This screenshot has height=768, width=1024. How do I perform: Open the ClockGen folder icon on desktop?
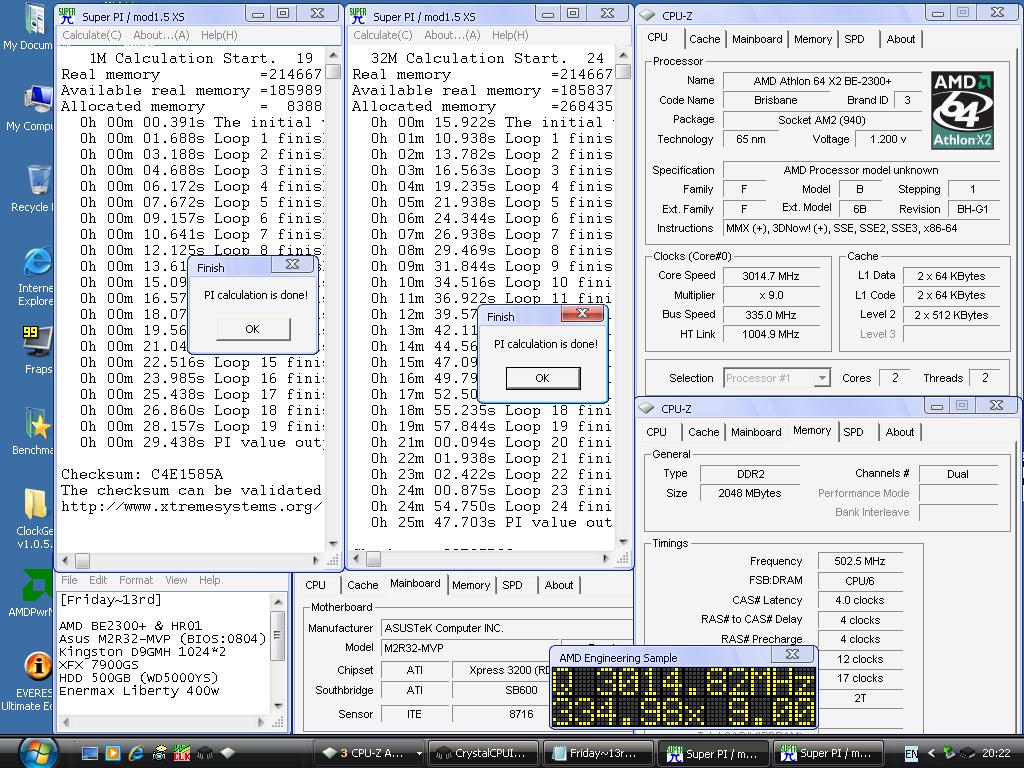pyautogui.click(x=36, y=506)
